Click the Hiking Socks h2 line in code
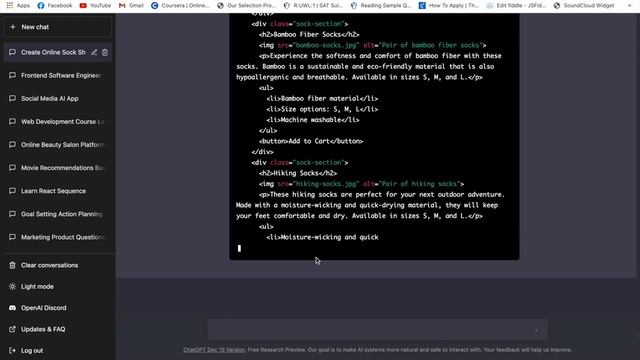 click(298, 173)
